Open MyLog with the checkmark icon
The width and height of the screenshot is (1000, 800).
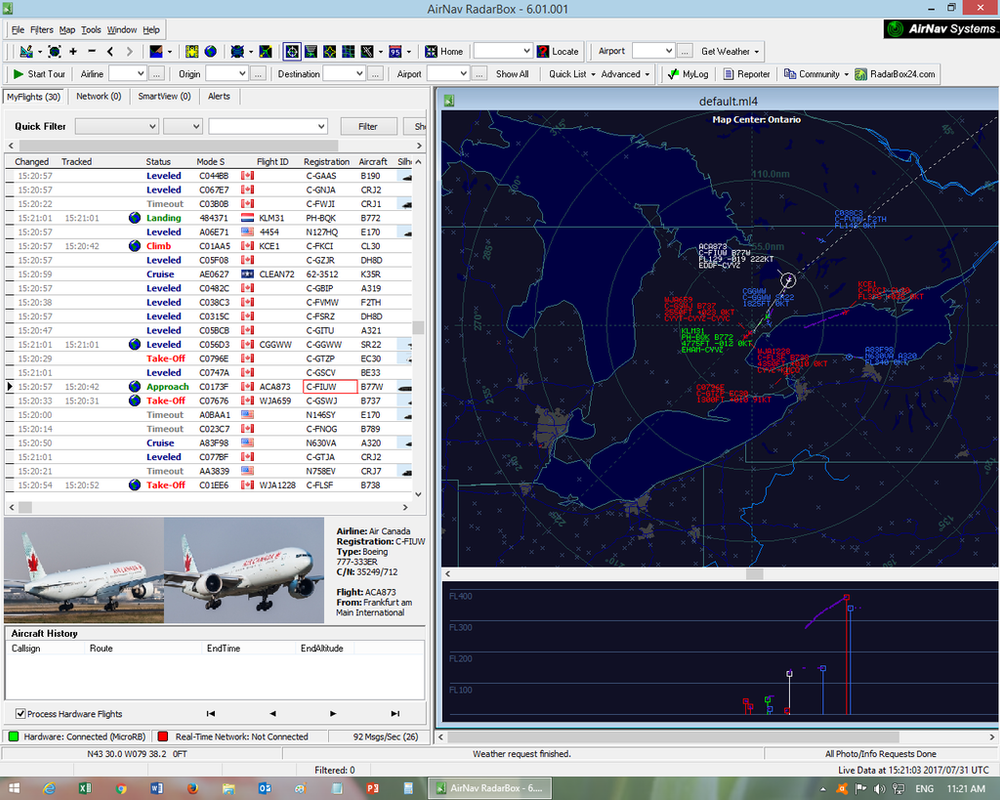688,74
